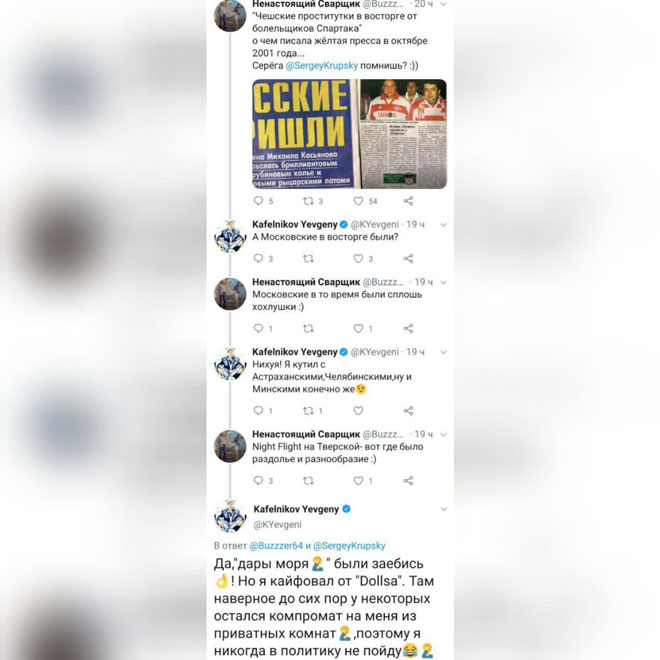660x660 pixels.
Task: Open Ненастоящий Сварщик profile name on Night Flight tweet
Action: coord(306,434)
